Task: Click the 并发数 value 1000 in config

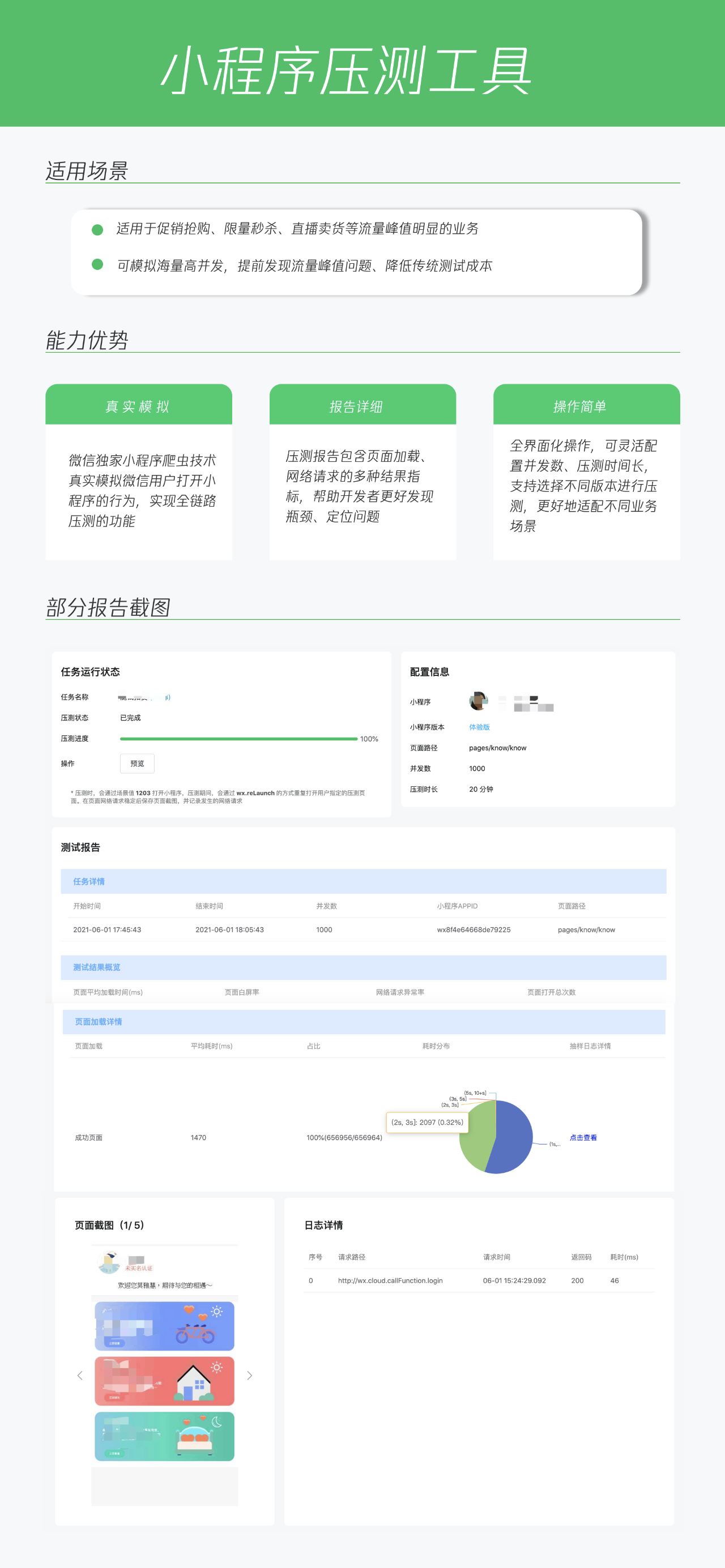Action: point(477,768)
